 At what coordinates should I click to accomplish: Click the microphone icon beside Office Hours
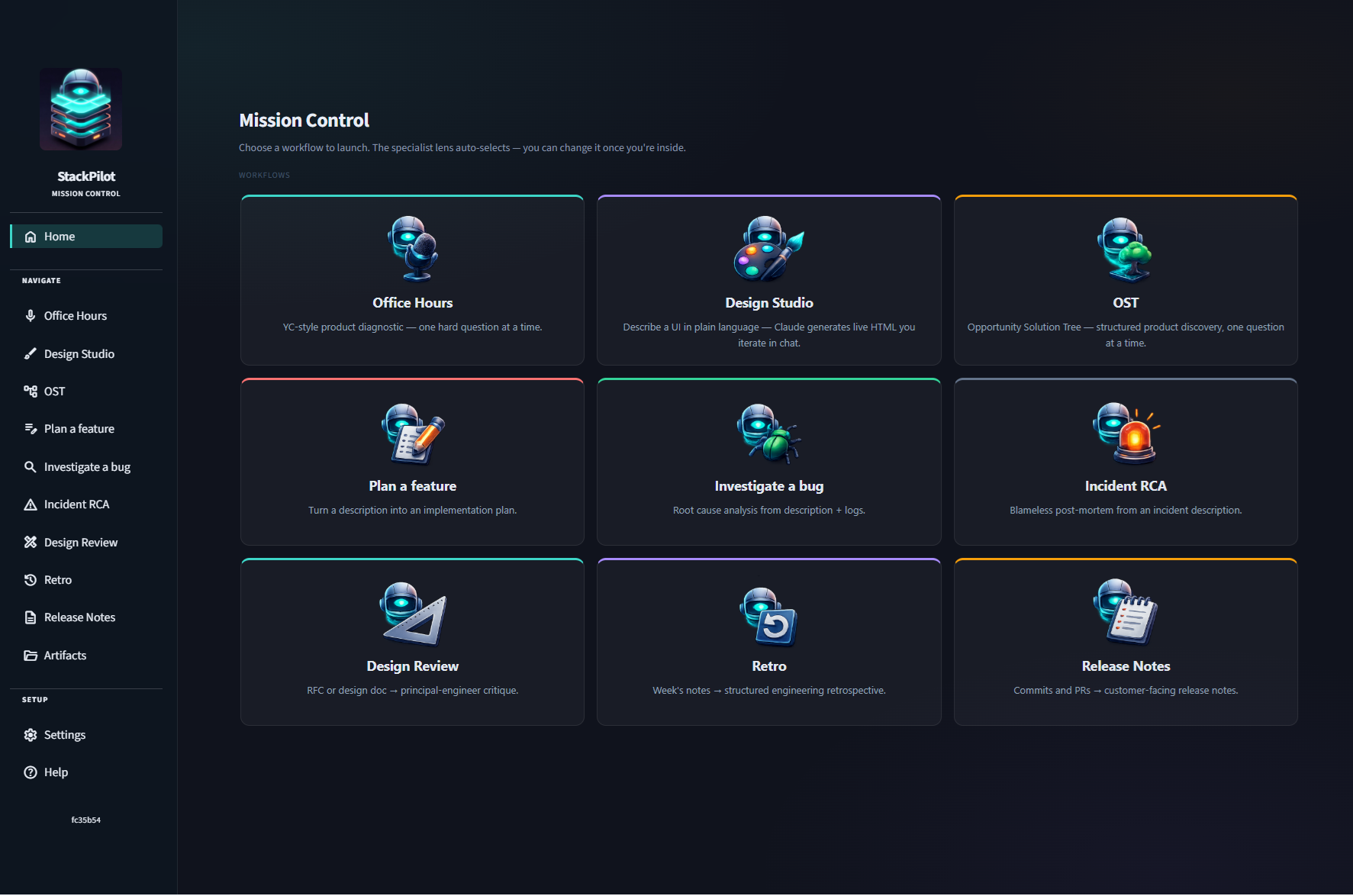click(x=31, y=316)
